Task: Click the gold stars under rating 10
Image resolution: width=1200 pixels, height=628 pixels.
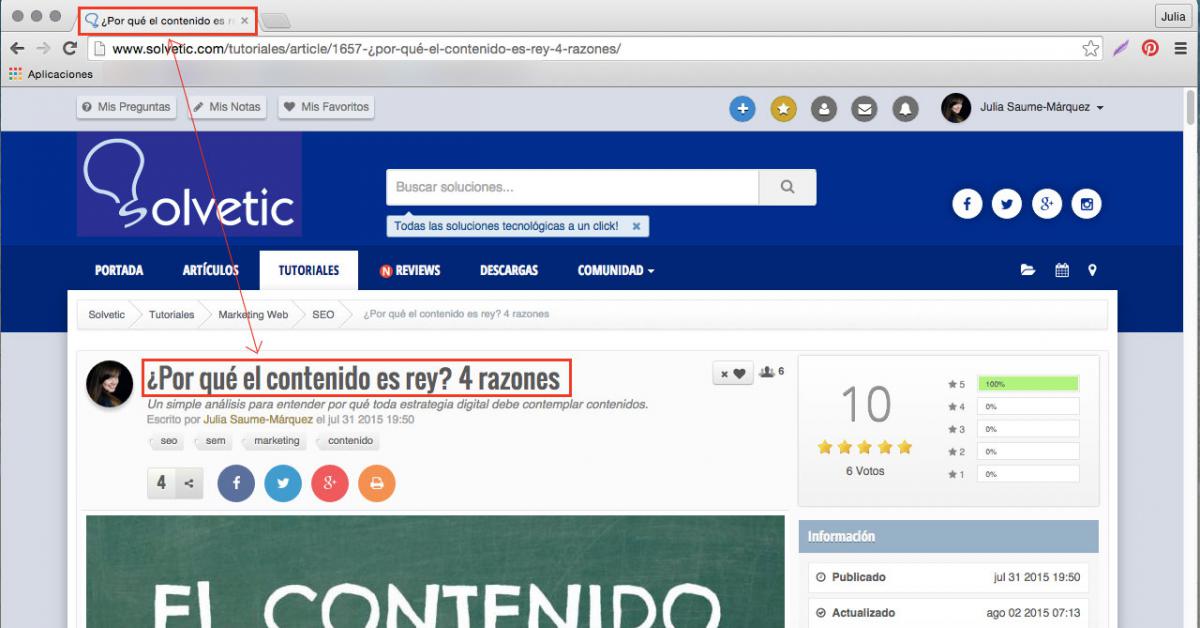Action: [865, 447]
